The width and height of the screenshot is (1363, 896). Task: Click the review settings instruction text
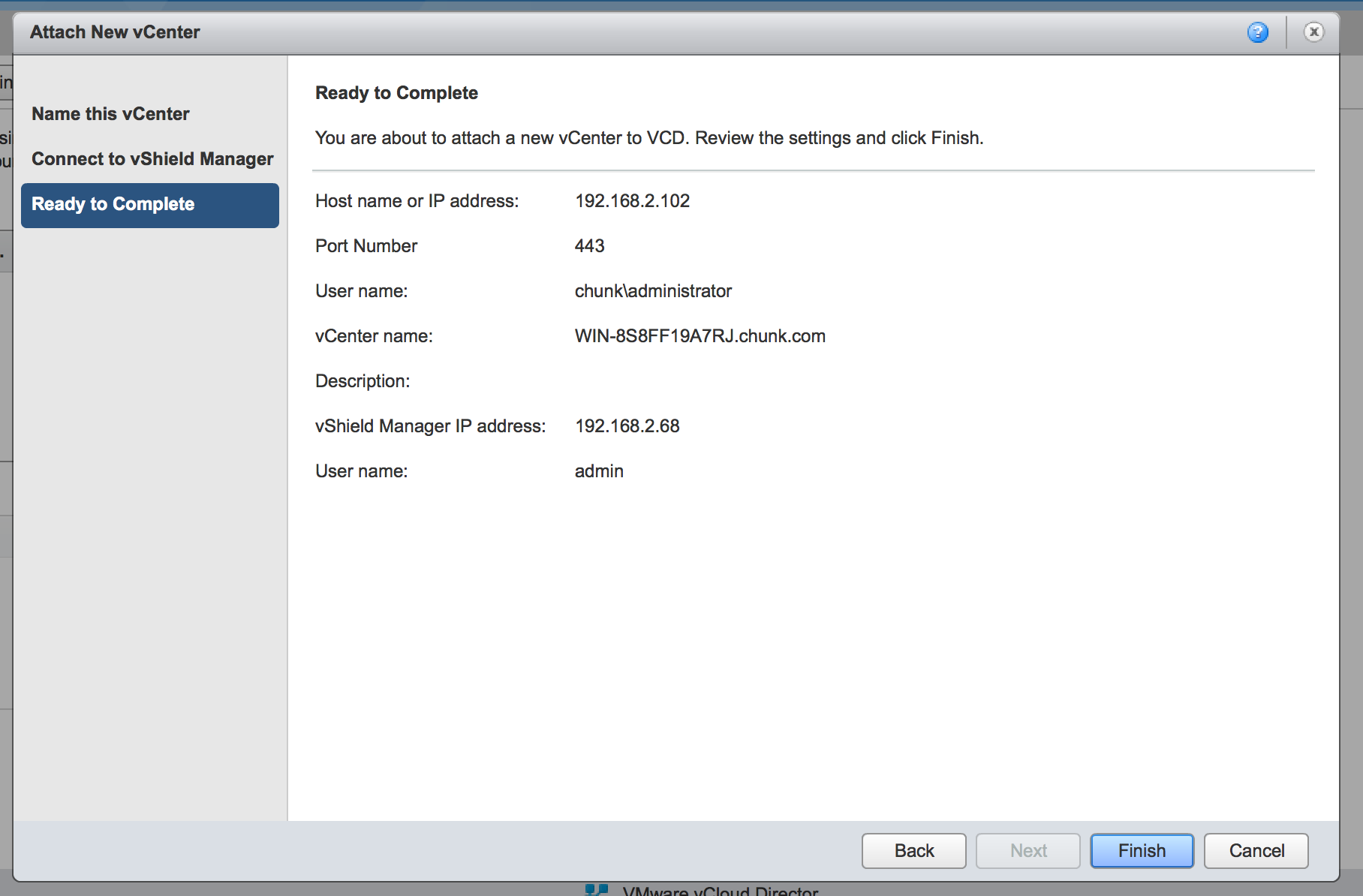[649, 138]
